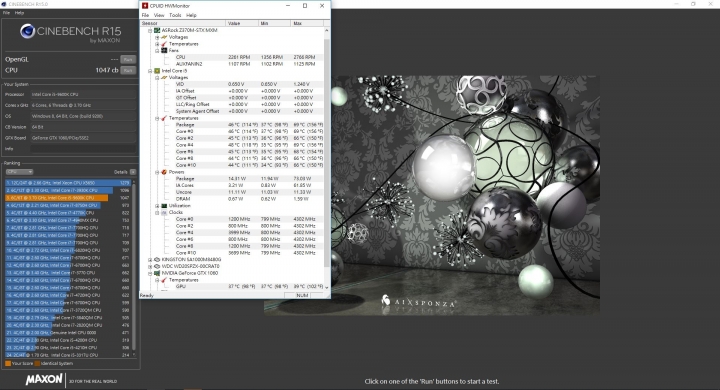This screenshot has height=390, width=720.
Task: Open HWMonitor Tools menu
Action: coord(175,15)
